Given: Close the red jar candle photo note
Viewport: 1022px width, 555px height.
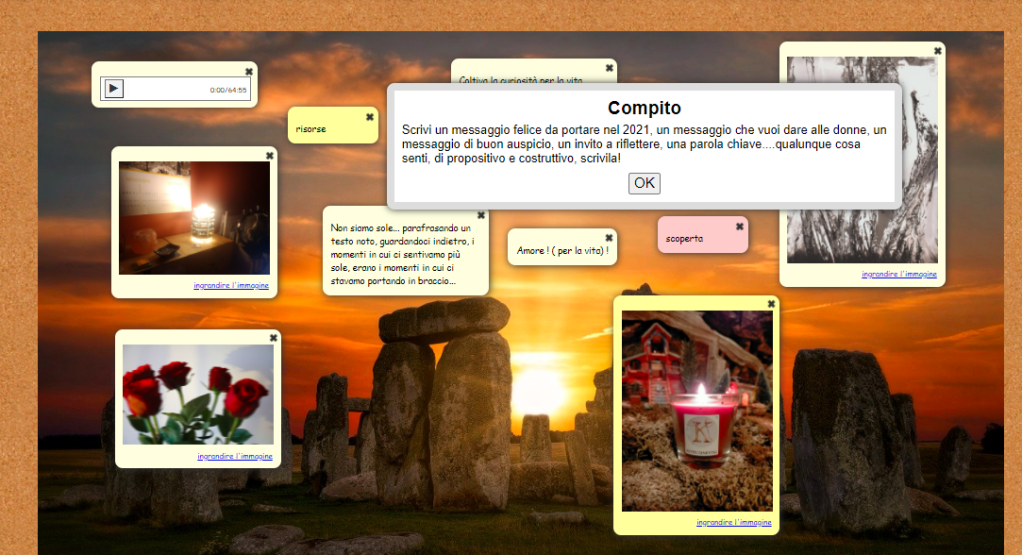Looking at the screenshot, I should click(x=771, y=304).
